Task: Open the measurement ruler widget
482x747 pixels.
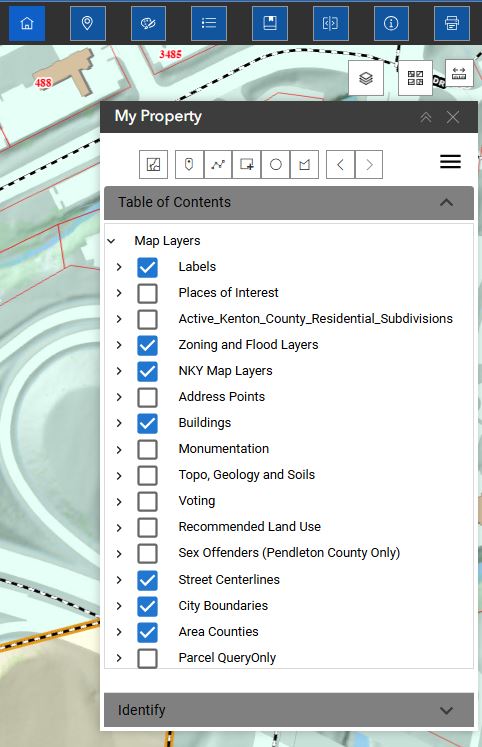Action: [x=459, y=73]
